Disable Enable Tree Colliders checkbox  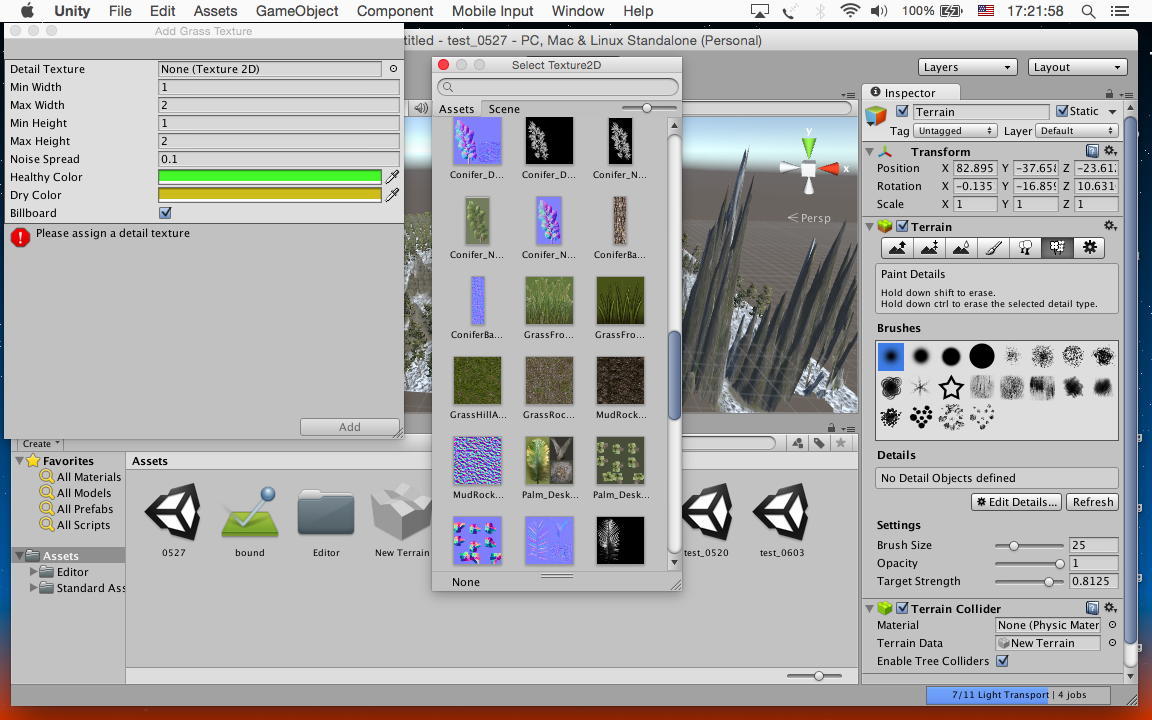coord(1002,661)
